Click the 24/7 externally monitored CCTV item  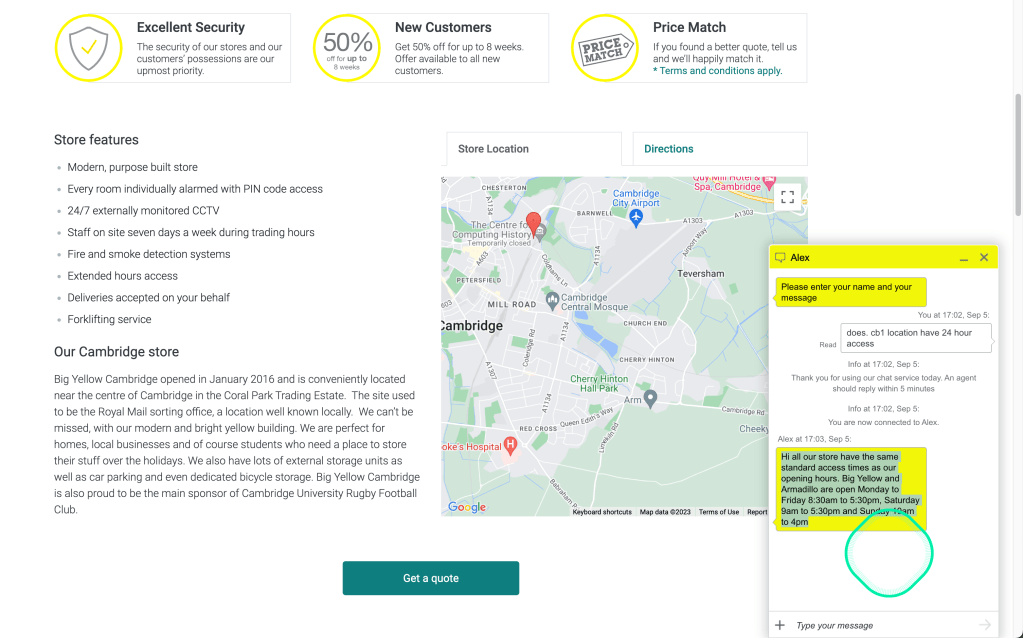pyautogui.click(x=143, y=211)
